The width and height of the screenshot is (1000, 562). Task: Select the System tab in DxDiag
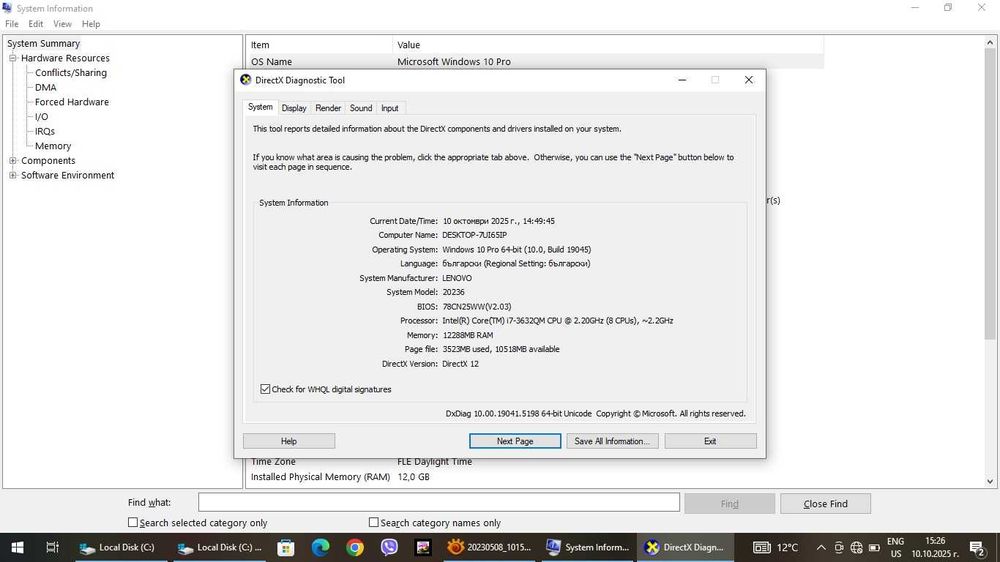click(x=260, y=107)
